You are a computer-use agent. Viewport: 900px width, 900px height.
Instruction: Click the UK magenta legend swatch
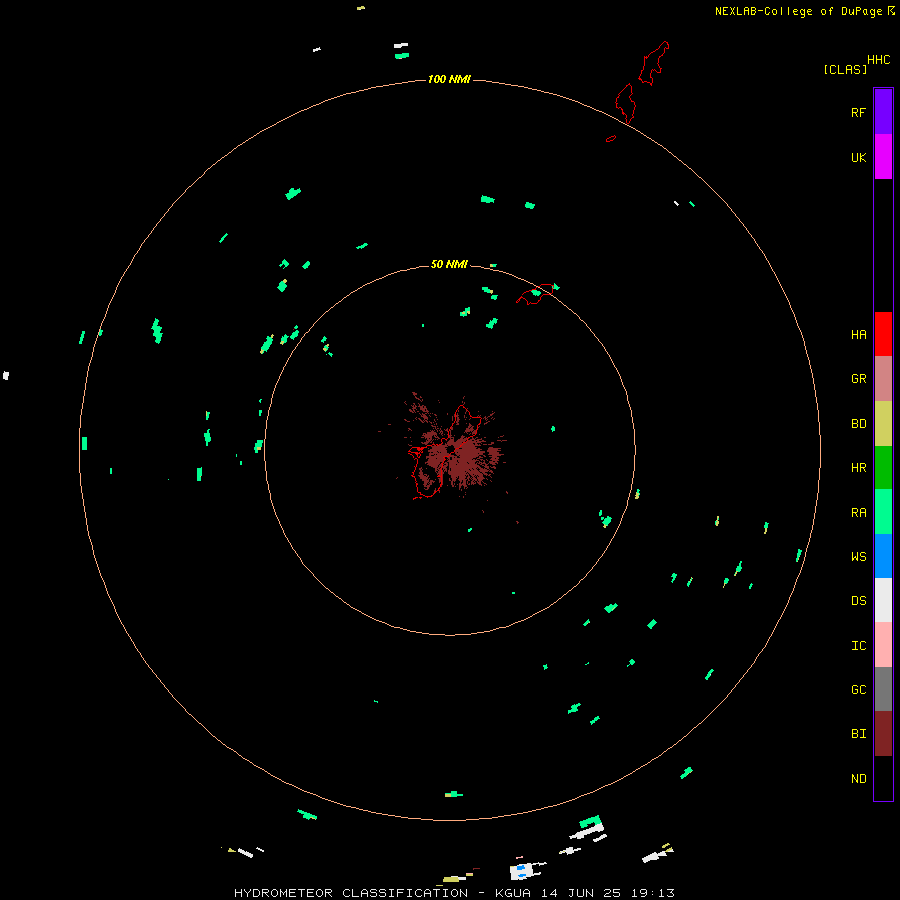[883, 157]
